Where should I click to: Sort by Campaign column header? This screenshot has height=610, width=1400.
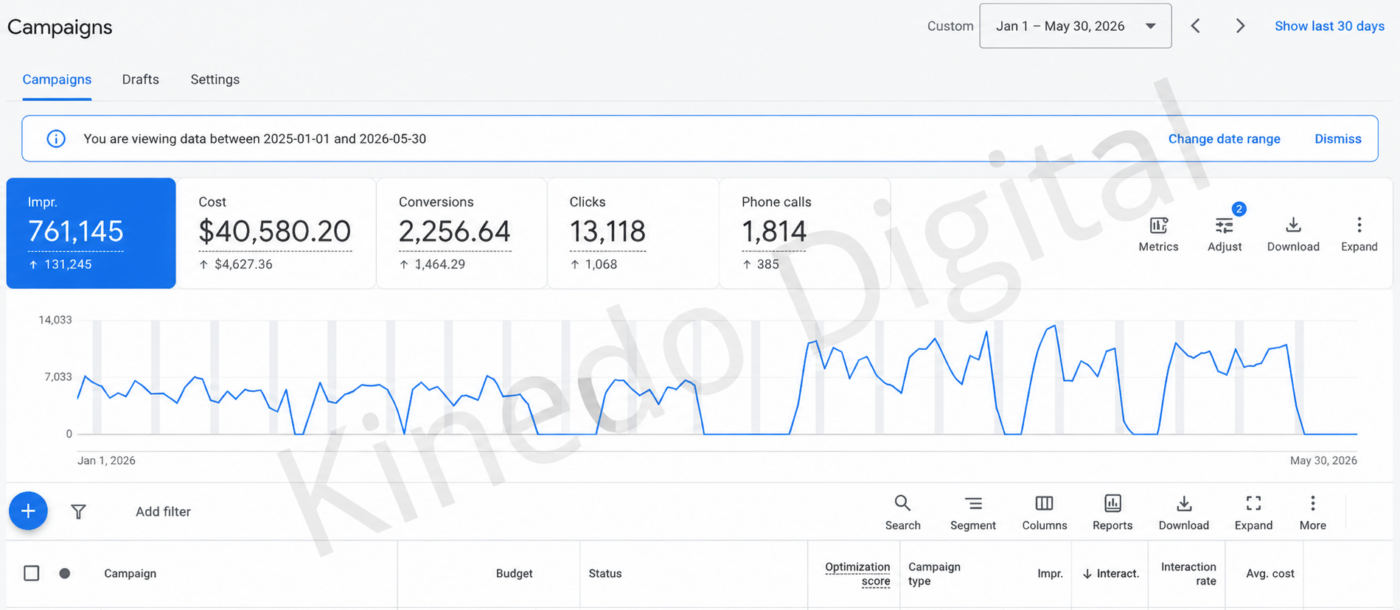click(130, 574)
